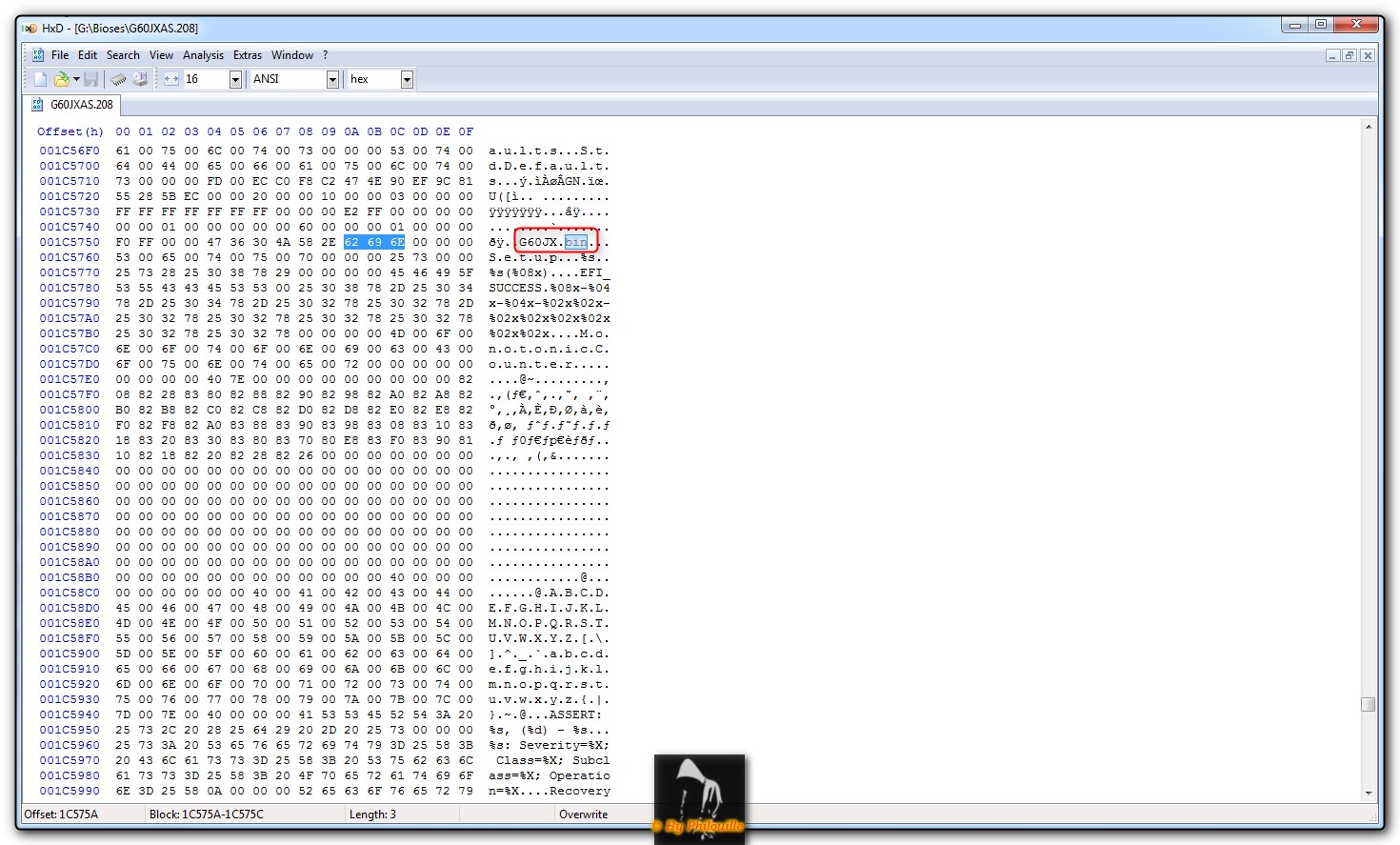This screenshot has height=845, width=1400.
Task: Click the bytes-per-row width arrows icon
Action: (x=171, y=79)
